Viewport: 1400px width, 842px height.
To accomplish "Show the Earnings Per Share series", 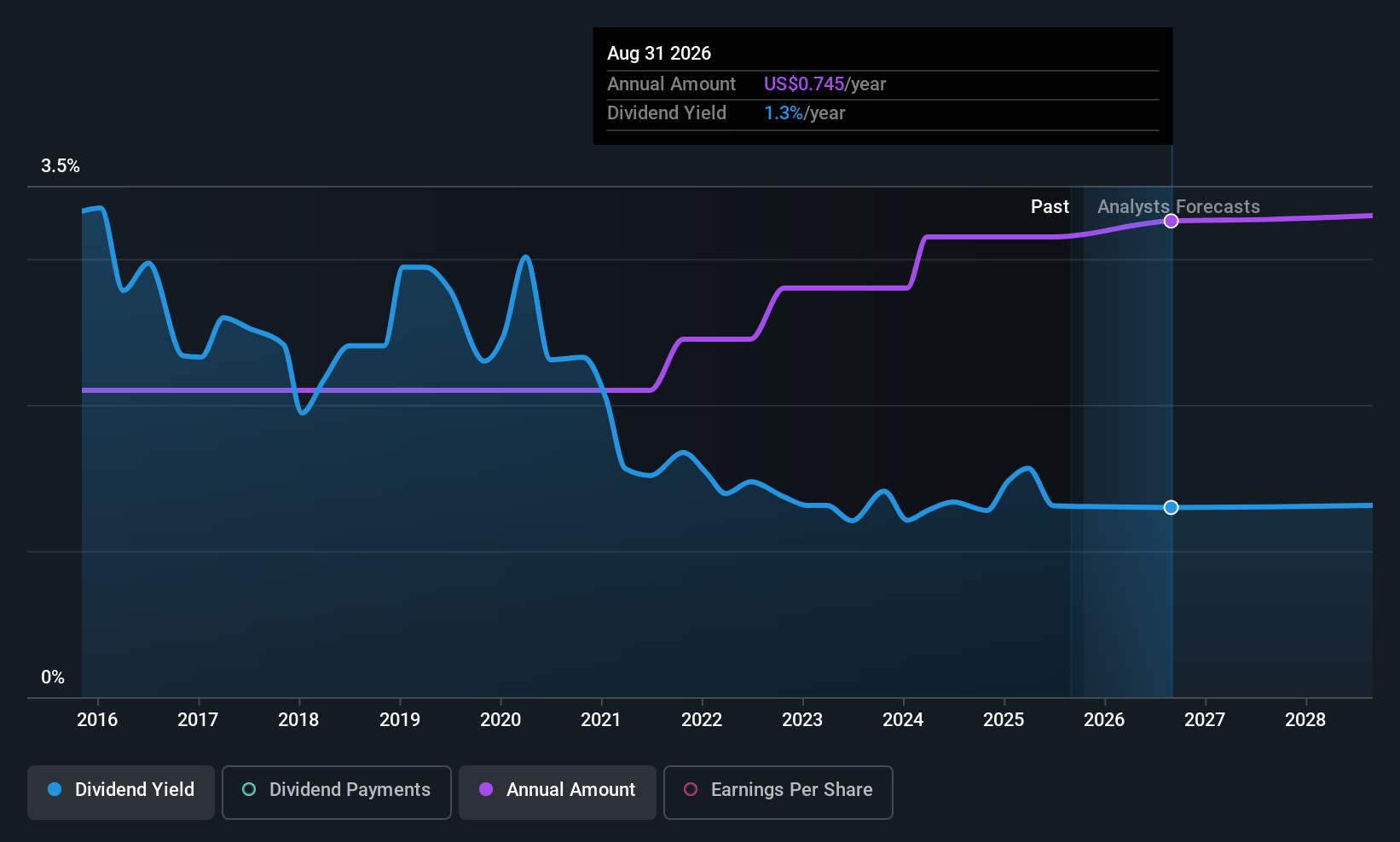I will tap(778, 790).
